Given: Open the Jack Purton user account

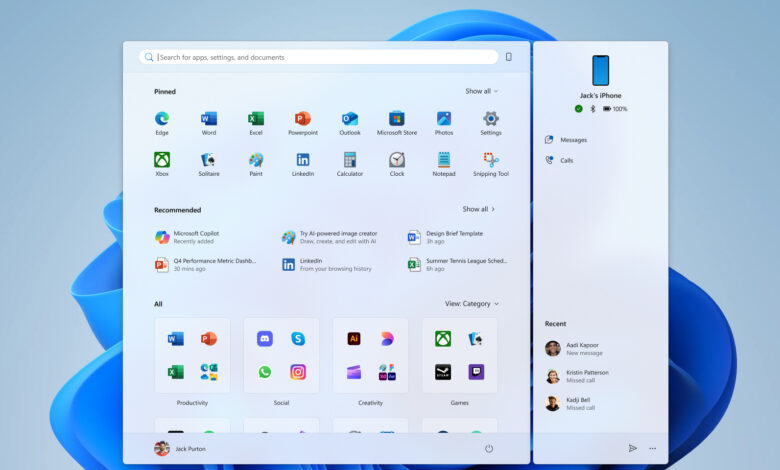Looking at the screenshot, I should point(180,449).
